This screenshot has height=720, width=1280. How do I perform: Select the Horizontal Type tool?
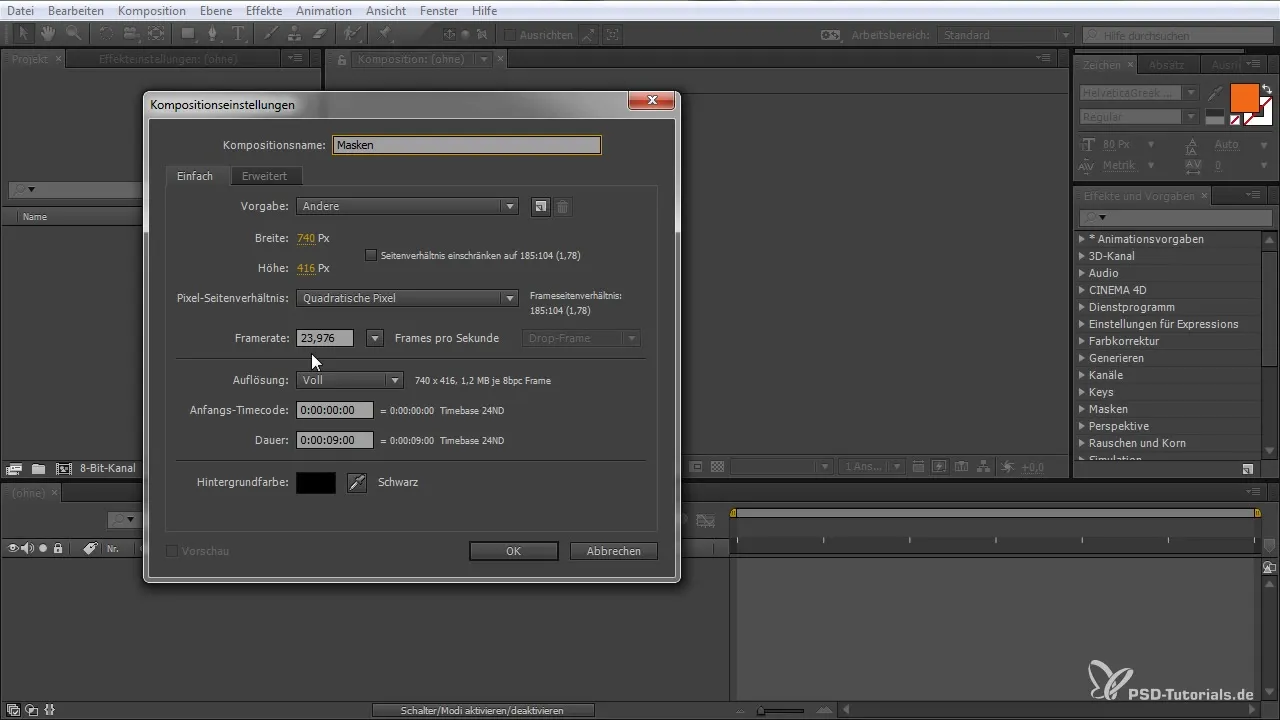[238, 33]
